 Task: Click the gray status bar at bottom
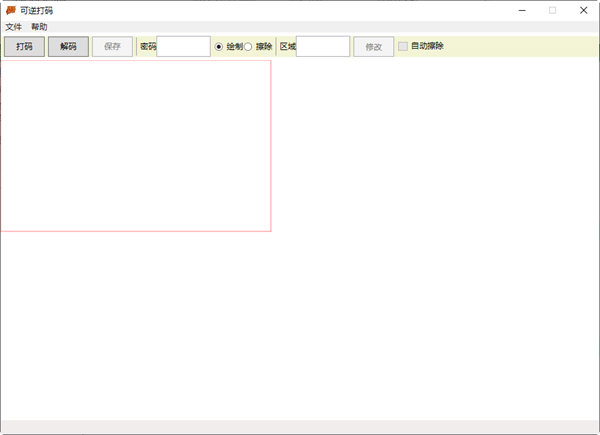coord(300,427)
